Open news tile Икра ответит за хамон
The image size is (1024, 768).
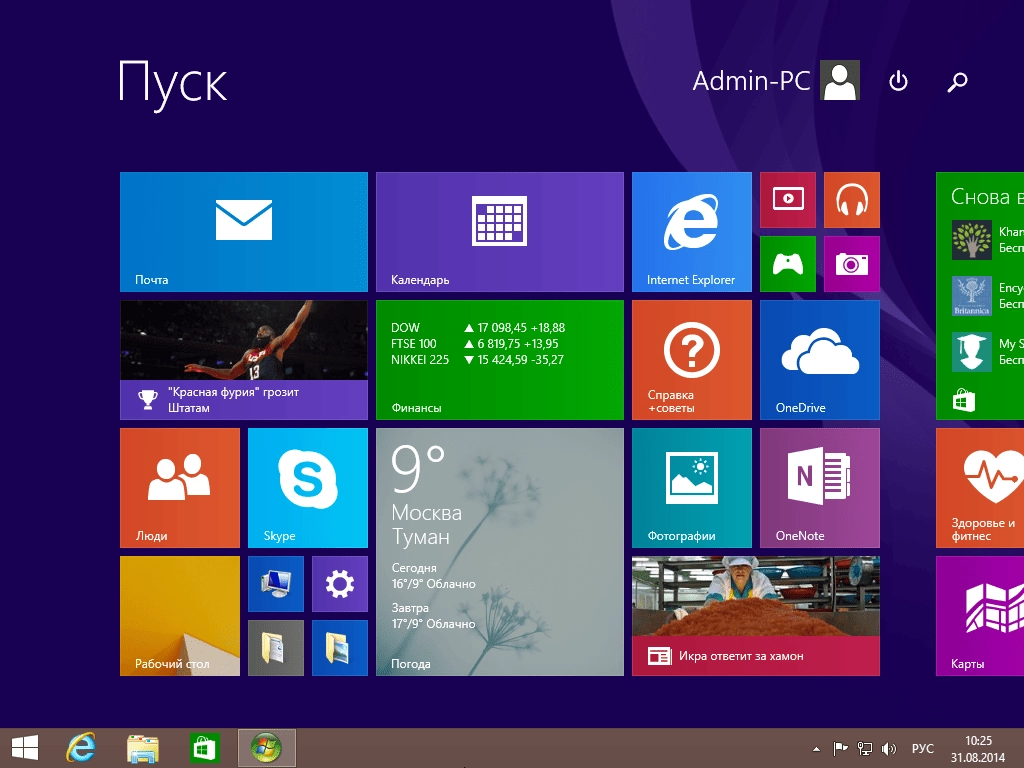pos(756,616)
